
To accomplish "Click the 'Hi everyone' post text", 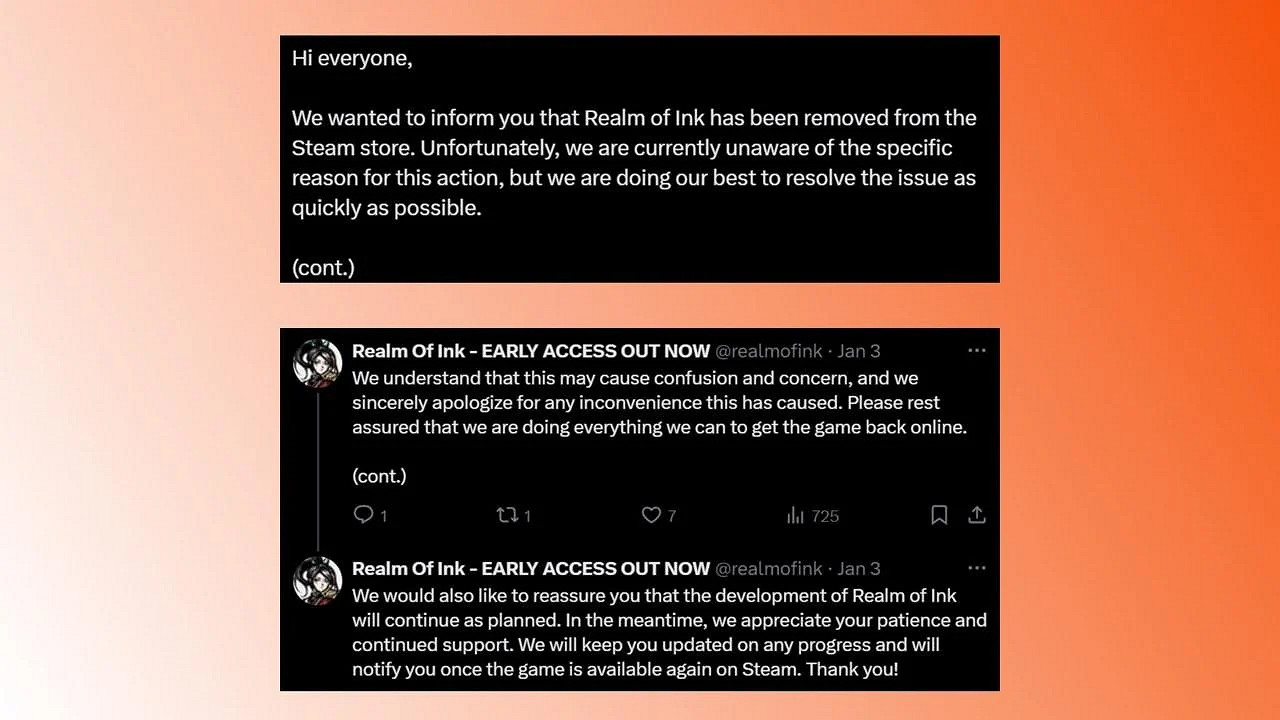I will click(x=352, y=58).
